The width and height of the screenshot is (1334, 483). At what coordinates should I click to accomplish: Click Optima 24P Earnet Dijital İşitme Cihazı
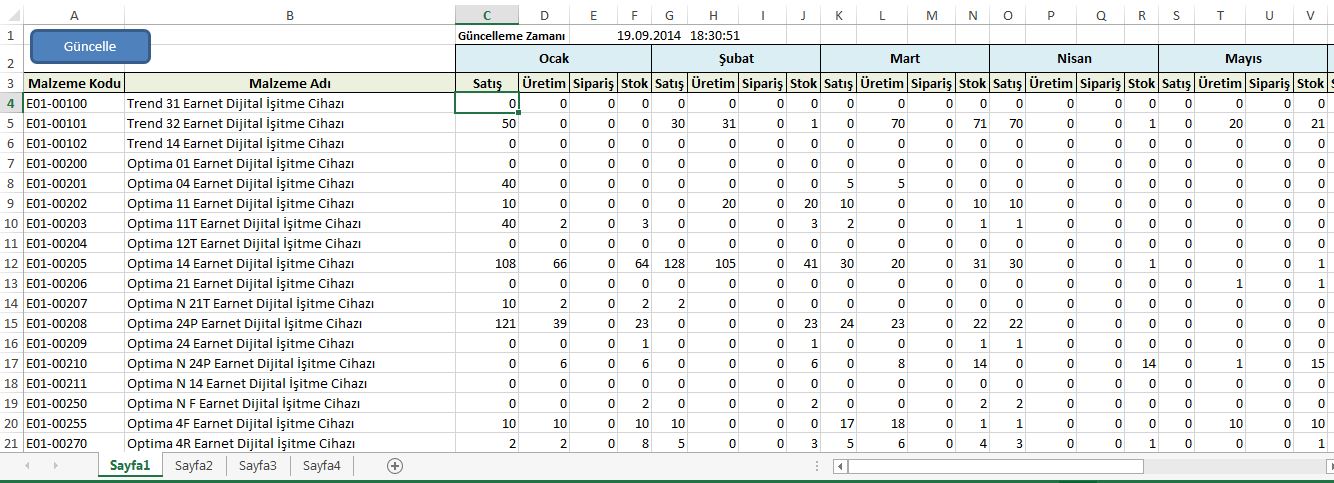(290, 323)
